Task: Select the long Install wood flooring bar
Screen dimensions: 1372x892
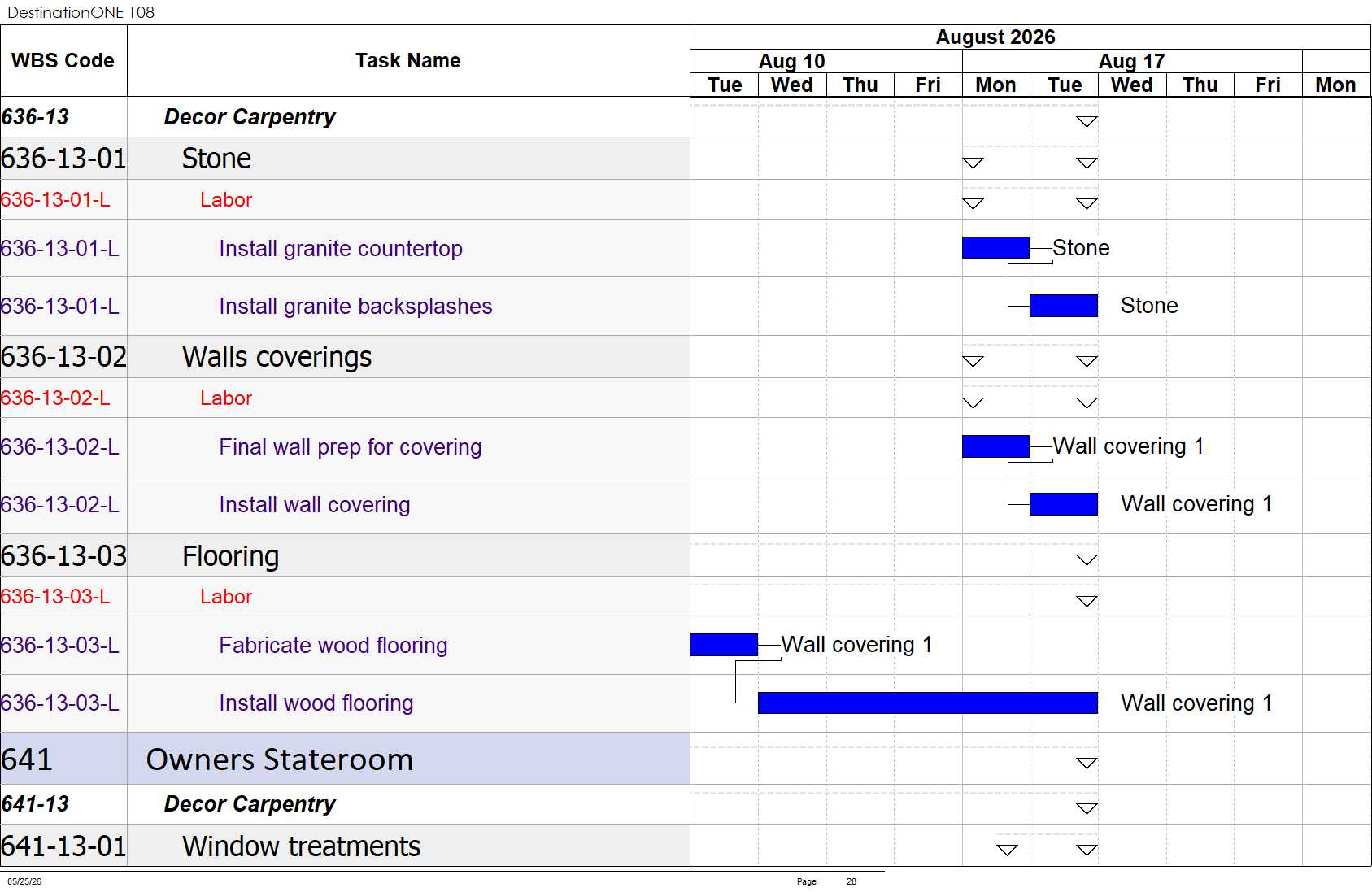Action: coord(928,703)
